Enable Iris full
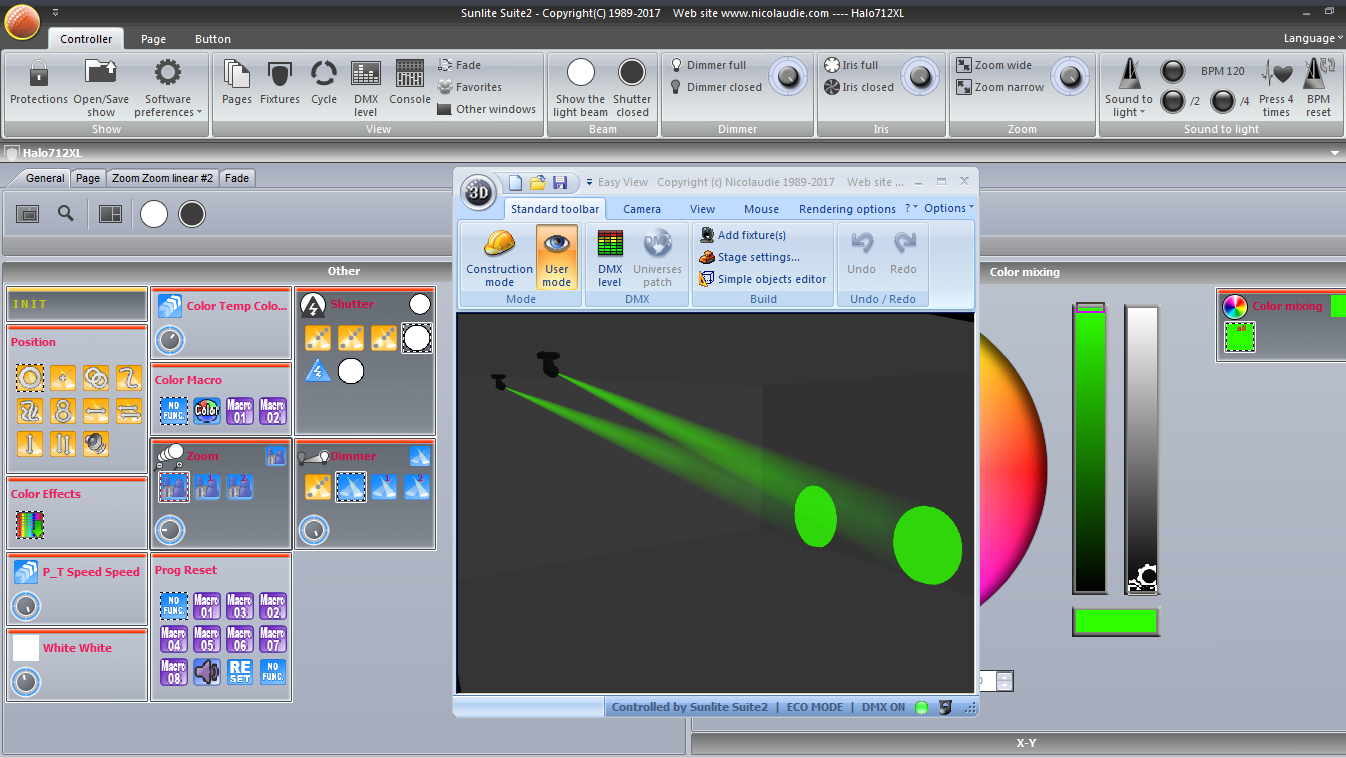This screenshot has width=1346, height=758. (x=851, y=65)
